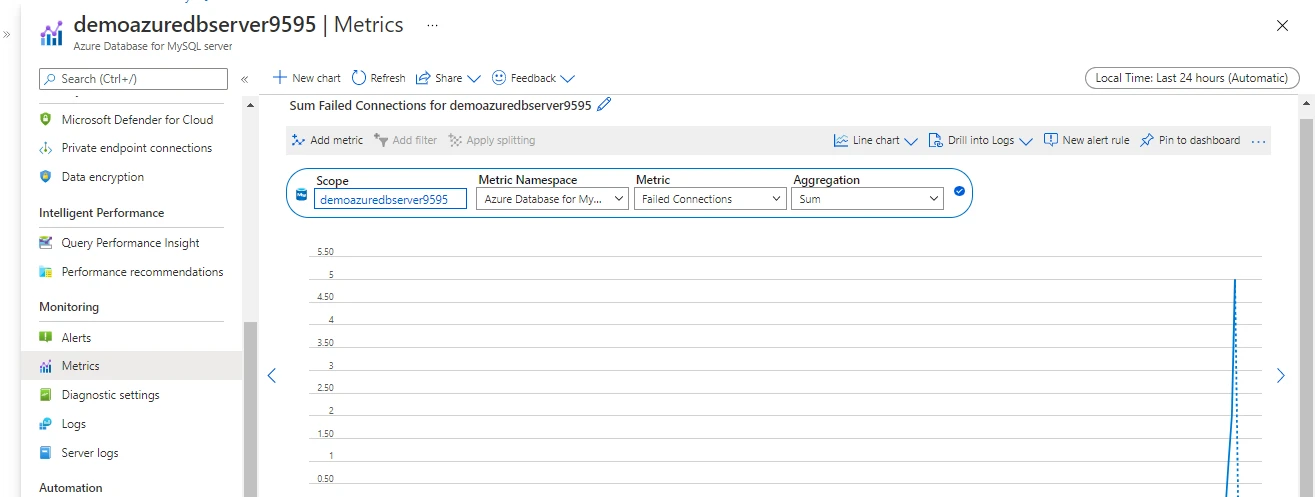Click the Automation section heading
Viewport: 1315px width, 497px height.
point(70,488)
